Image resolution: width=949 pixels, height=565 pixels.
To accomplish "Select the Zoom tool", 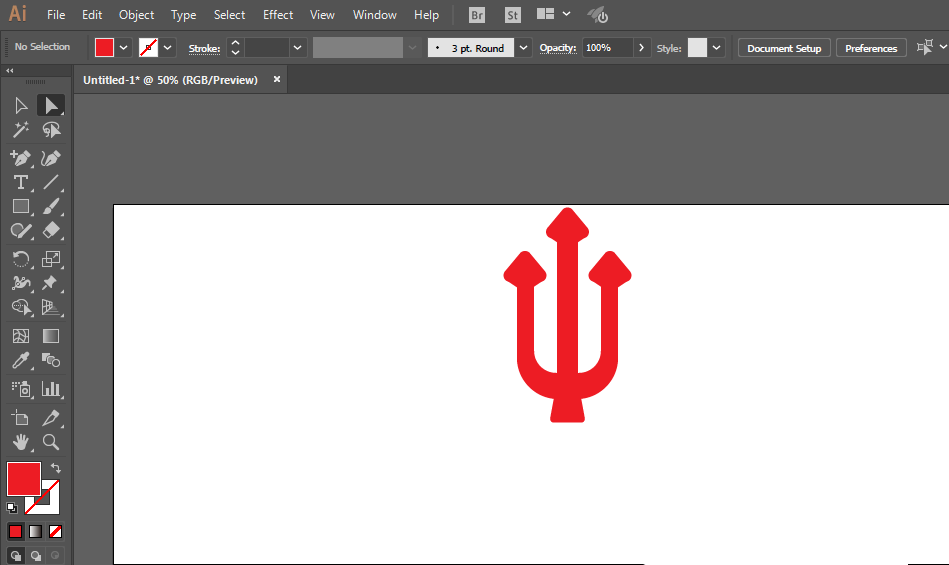I will pyautogui.click(x=51, y=442).
